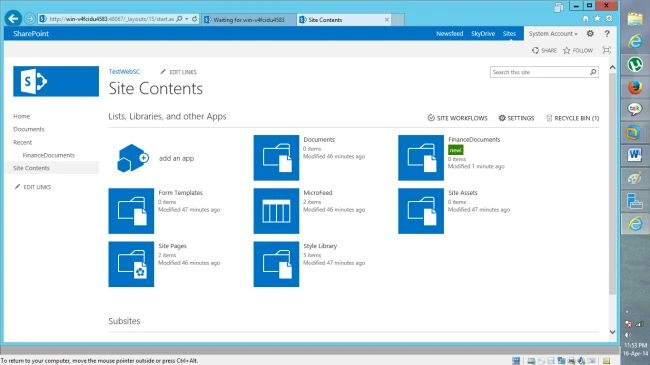The height and width of the screenshot is (365, 650).
Task: Open browser favorites star icon
Action: (x=597, y=19)
